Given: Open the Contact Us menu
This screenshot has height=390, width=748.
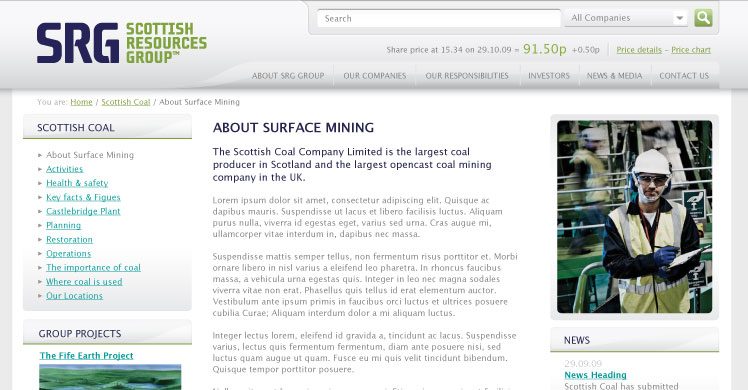Looking at the screenshot, I should (684, 76).
